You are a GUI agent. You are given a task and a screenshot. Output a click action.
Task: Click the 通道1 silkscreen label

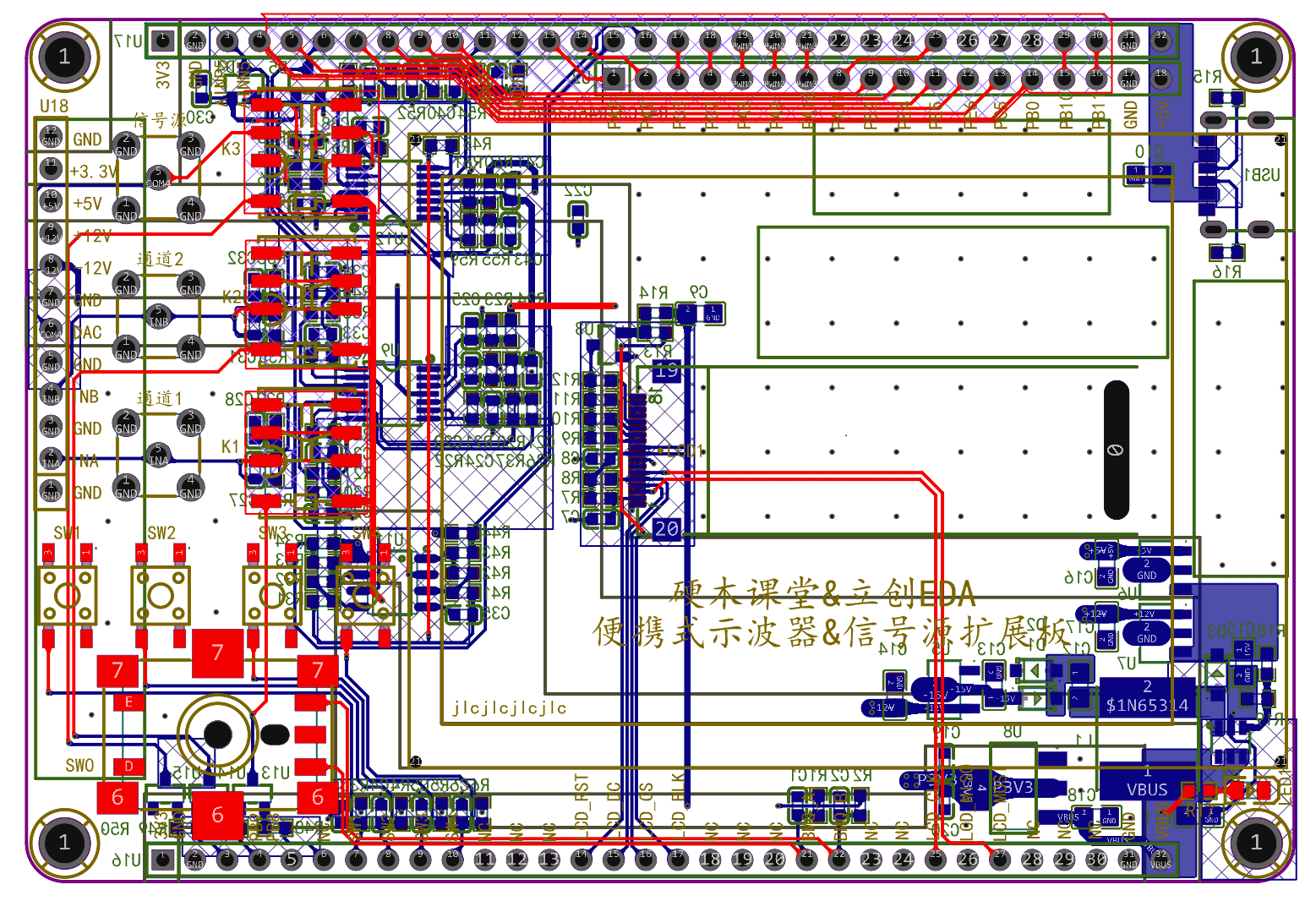[161, 397]
